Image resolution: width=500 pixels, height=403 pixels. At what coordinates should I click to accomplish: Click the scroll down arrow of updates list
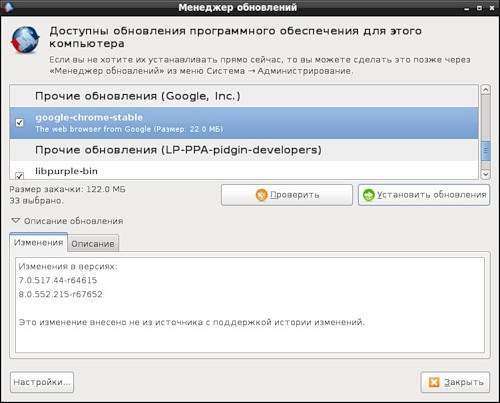coord(485,174)
